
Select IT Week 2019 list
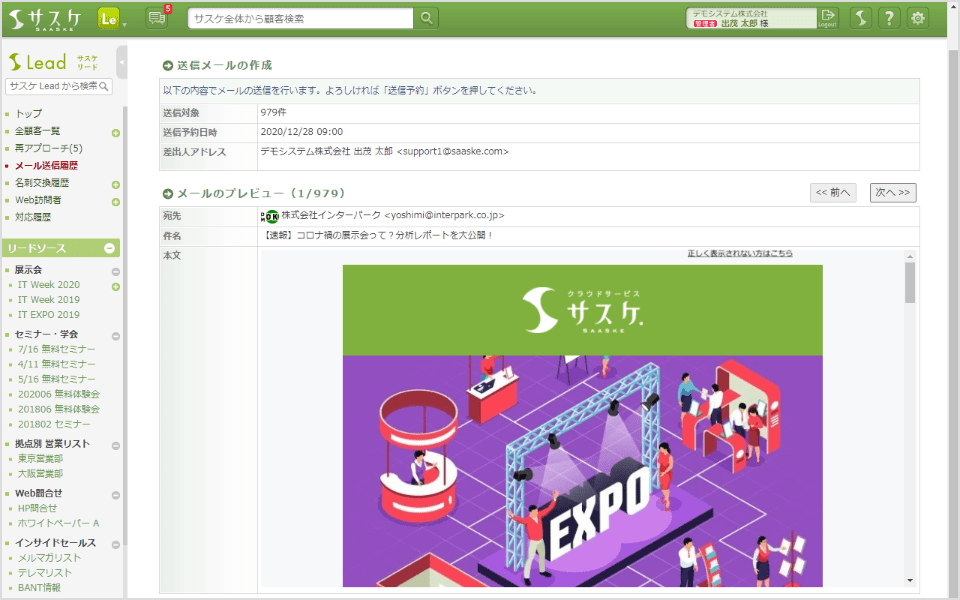tap(48, 299)
